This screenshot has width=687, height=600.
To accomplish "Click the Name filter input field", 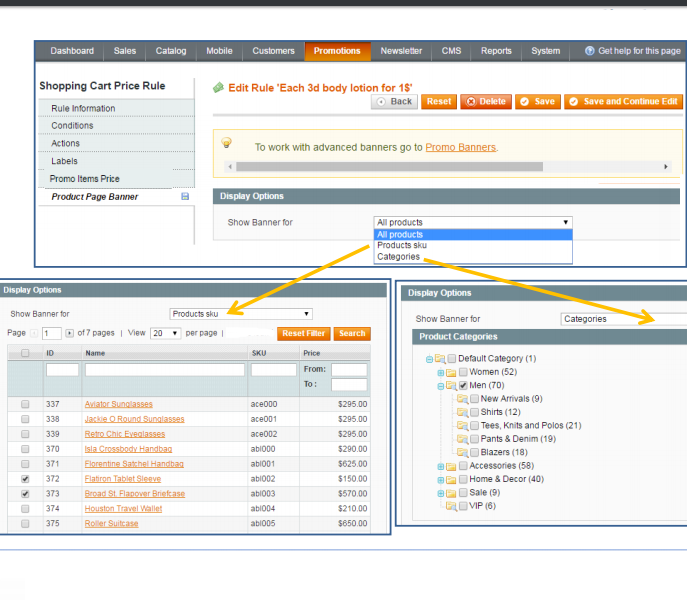I will (x=164, y=370).
